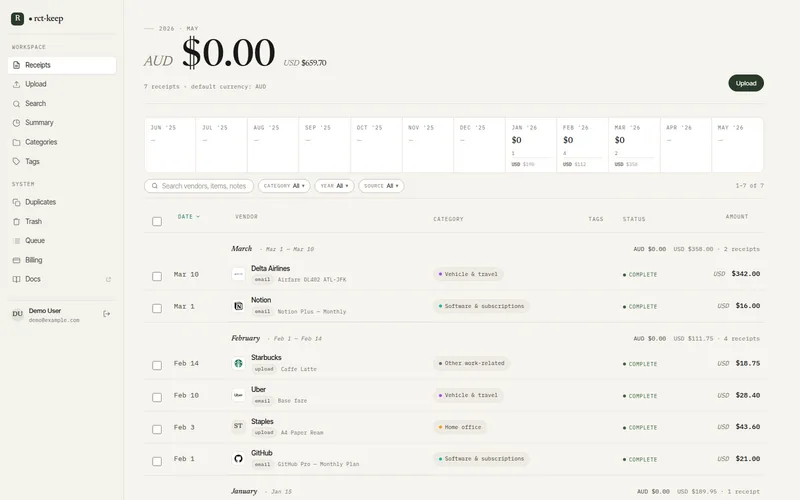This screenshot has width=800, height=500.
Task: Click Vehicle & travel tag on Uber row
Action: coord(468,395)
